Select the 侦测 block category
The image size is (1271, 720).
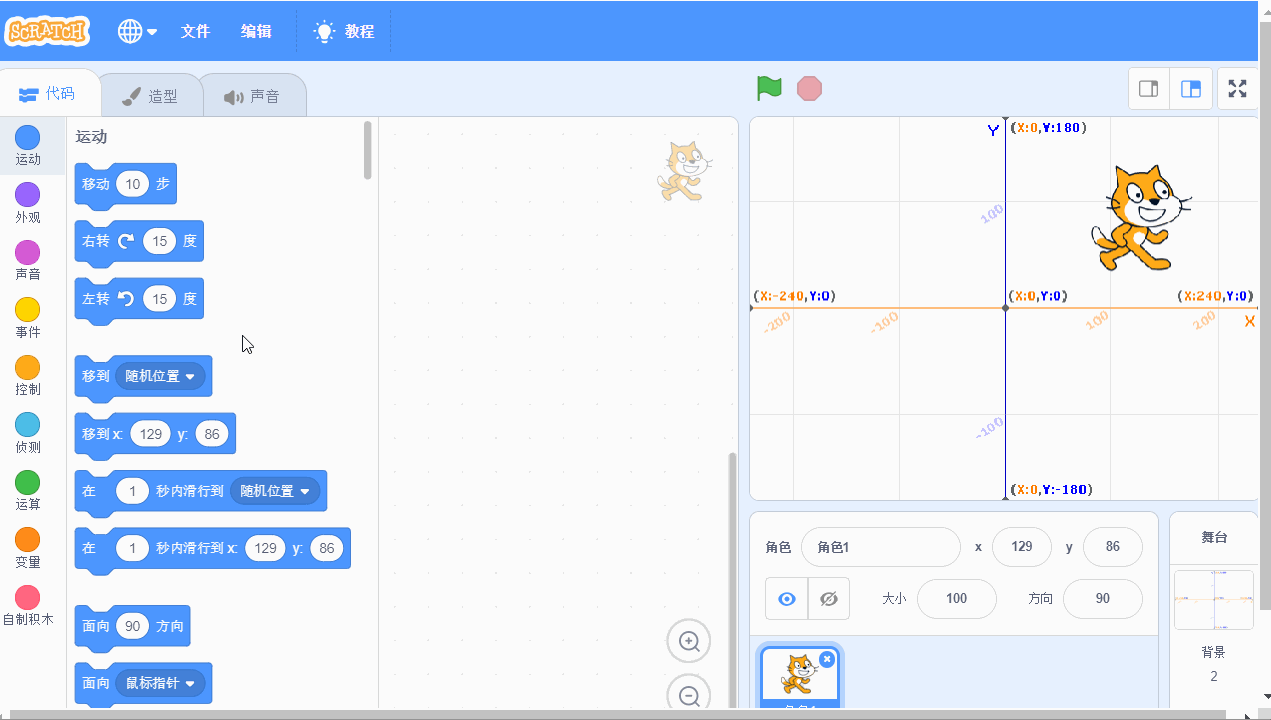pyautogui.click(x=28, y=433)
